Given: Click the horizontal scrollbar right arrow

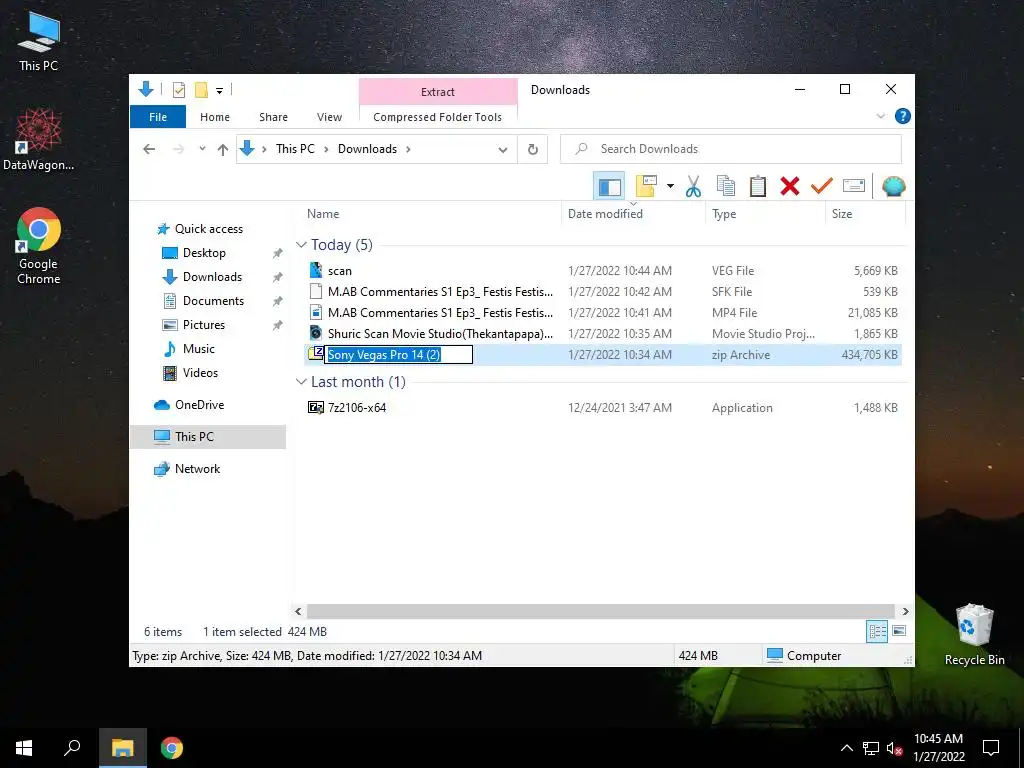Looking at the screenshot, I should [905, 612].
